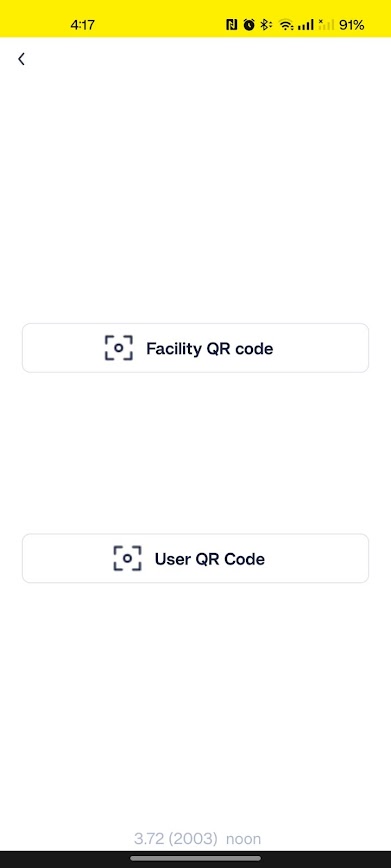Go back using the top-left chevron
Viewport: 391px width, 868px height.
click(21, 59)
